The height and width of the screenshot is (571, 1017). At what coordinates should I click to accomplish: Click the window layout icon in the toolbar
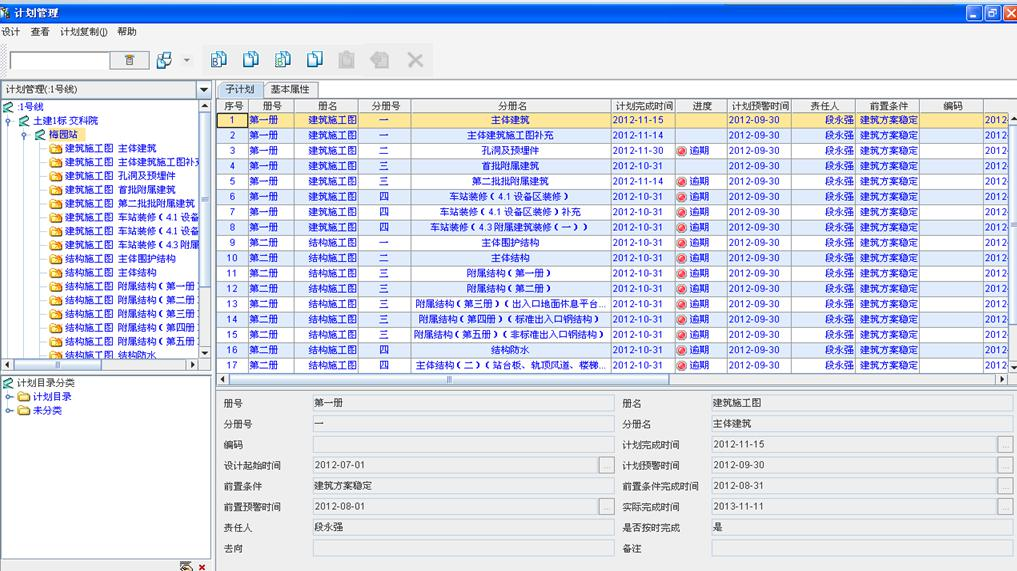click(x=164, y=61)
